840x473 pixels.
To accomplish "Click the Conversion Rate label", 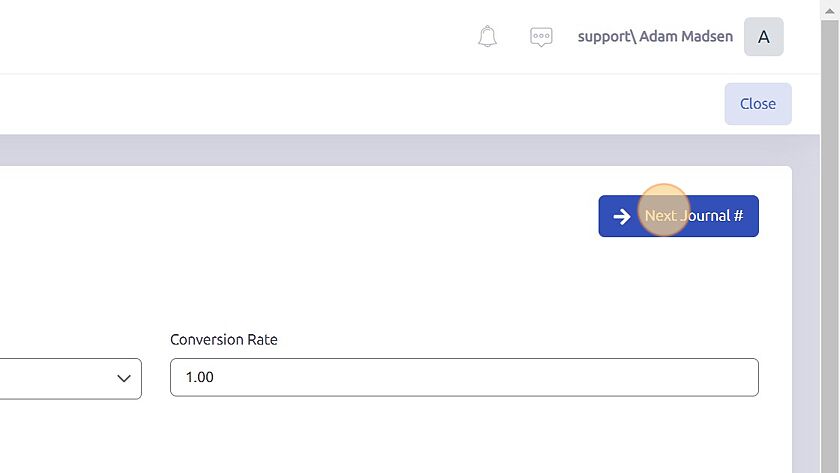I will [x=223, y=340].
